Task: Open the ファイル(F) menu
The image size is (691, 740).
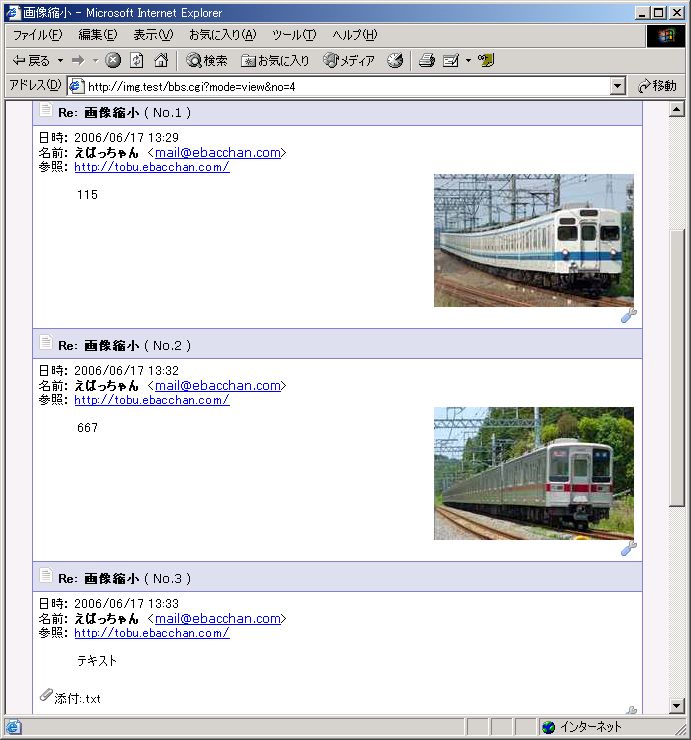Action: 37,35
